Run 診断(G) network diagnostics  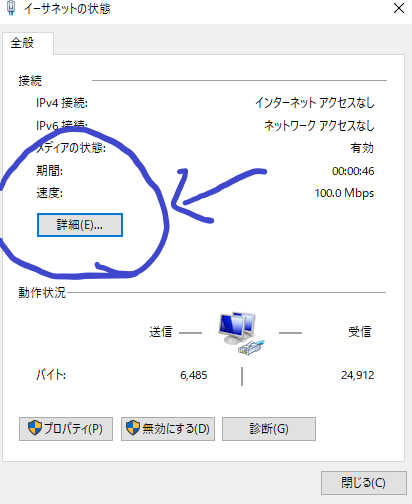tap(269, 429)
